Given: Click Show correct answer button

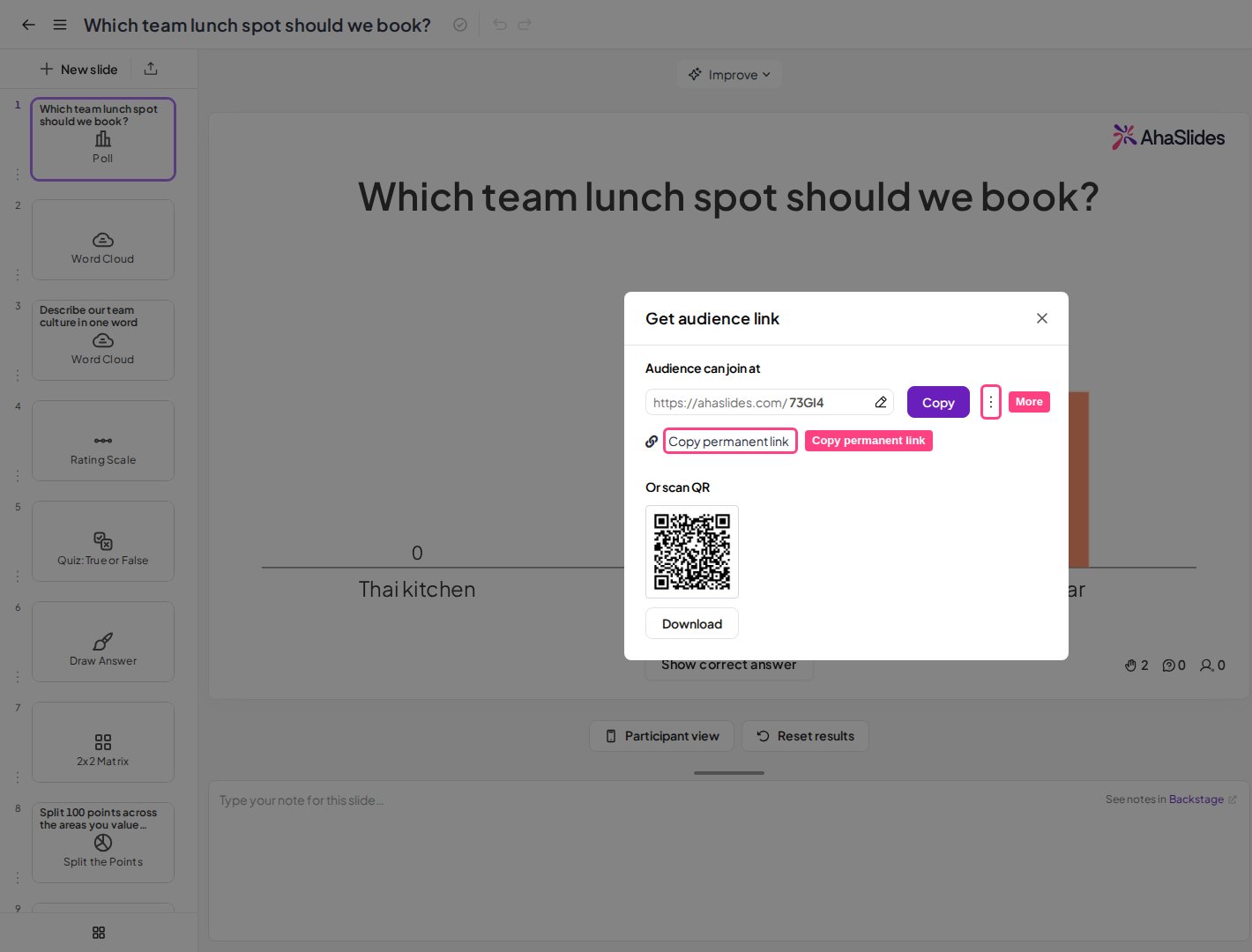Looking at the screenshot, I should [x=729, y=666].
